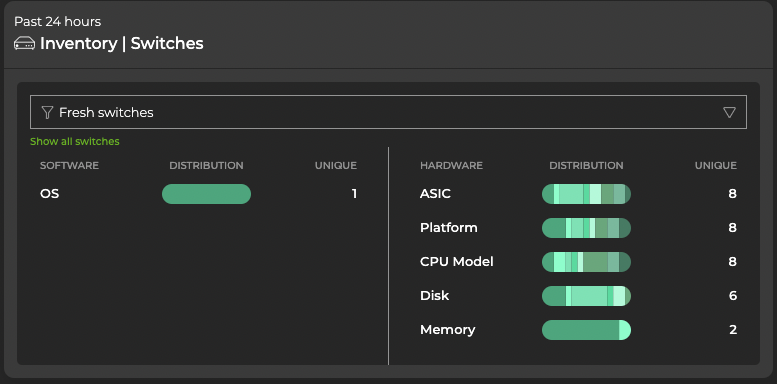The height and width of the screenshot is (384, 777).
Task: Select the Memory row label
Action: point(448,330)
